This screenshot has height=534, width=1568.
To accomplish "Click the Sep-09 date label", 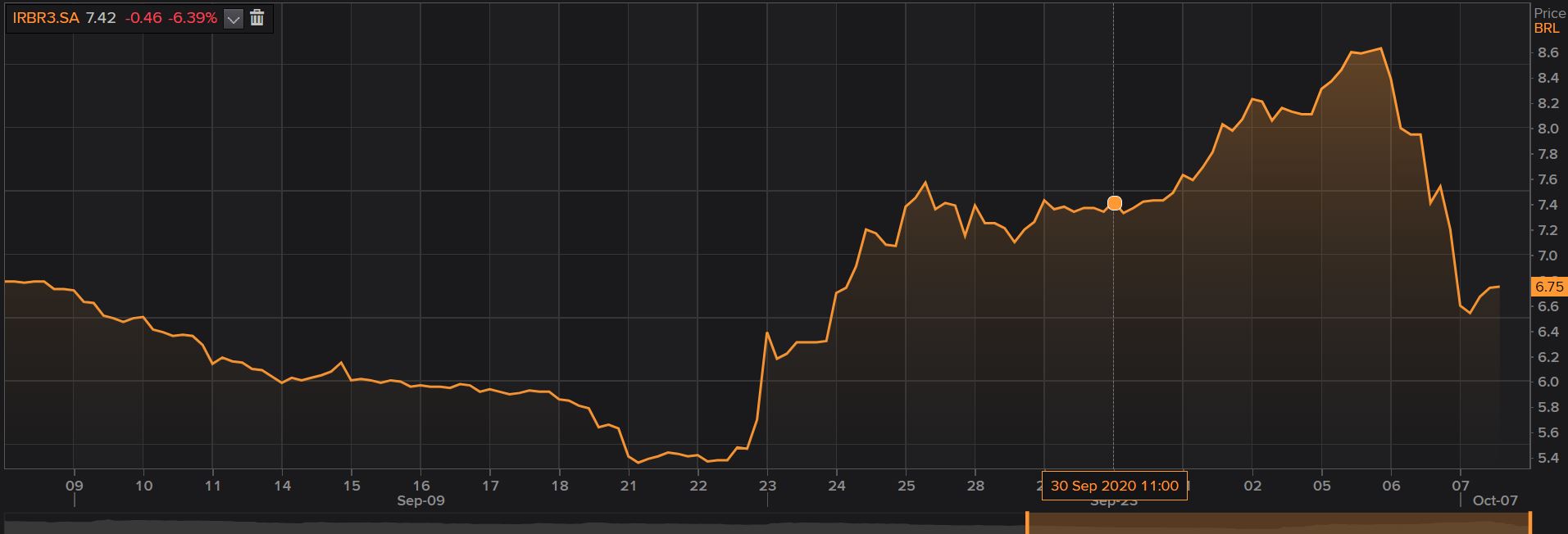I will tap(420, 500).
